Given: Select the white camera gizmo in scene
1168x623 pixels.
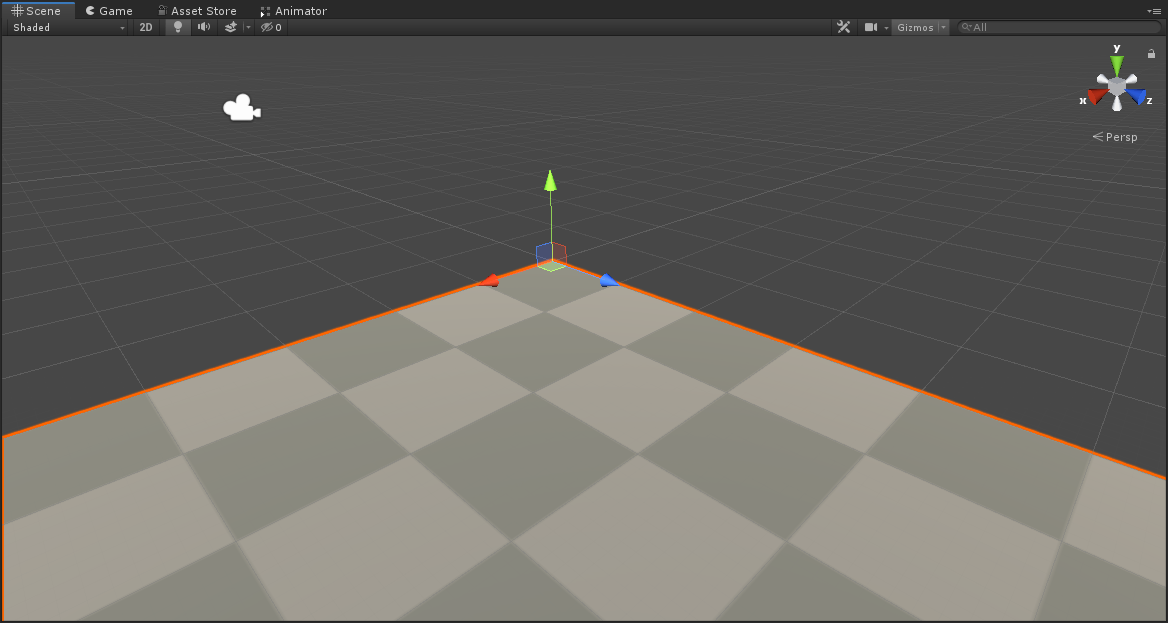Looking at the screenshot, I should click(241, 108).
